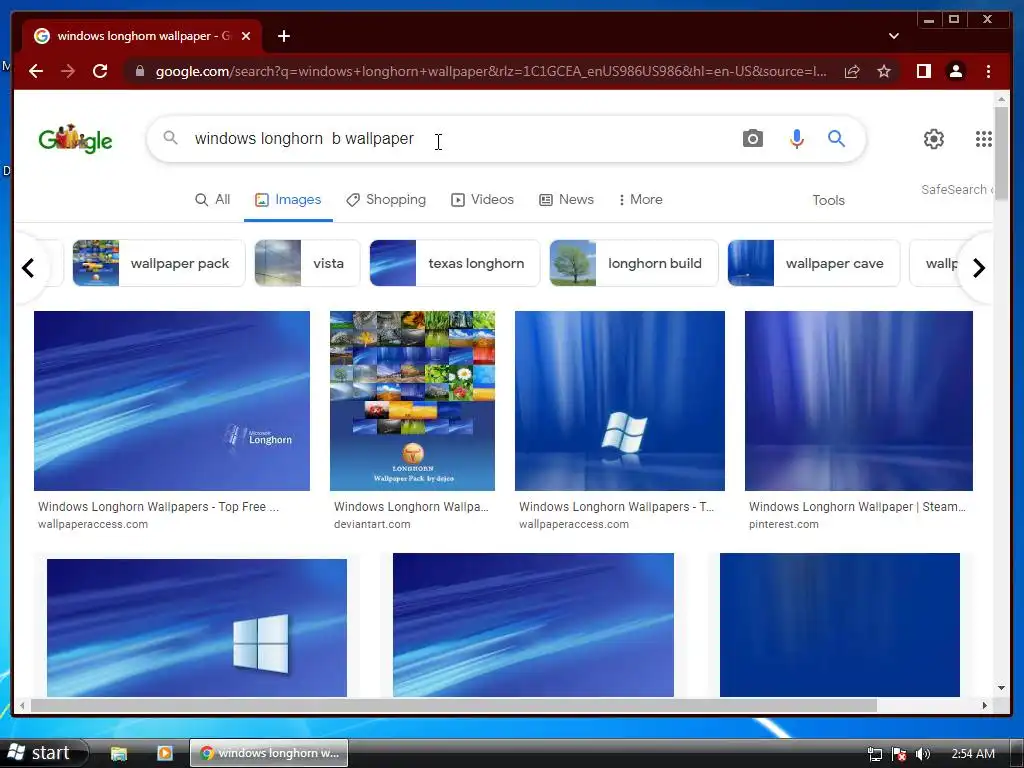Image resolution: width=1024 pixels, height=768 pixels.
Task: Open 'Windows Longhorn Wallpaper | Steam' link
Action: [857, 507]
